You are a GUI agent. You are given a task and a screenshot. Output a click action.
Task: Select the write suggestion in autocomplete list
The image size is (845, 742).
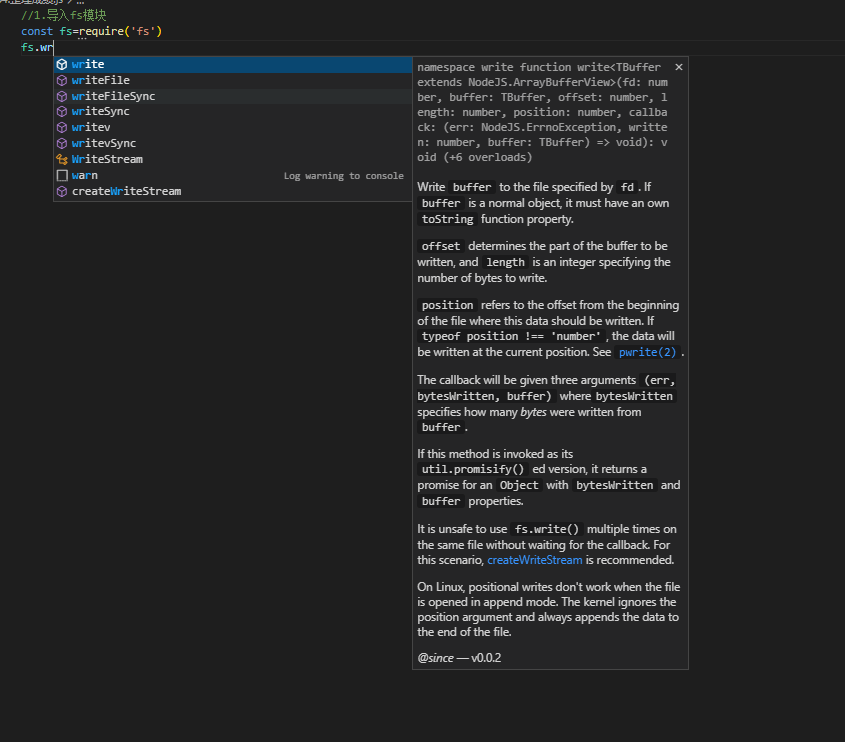tap(233, 64)
